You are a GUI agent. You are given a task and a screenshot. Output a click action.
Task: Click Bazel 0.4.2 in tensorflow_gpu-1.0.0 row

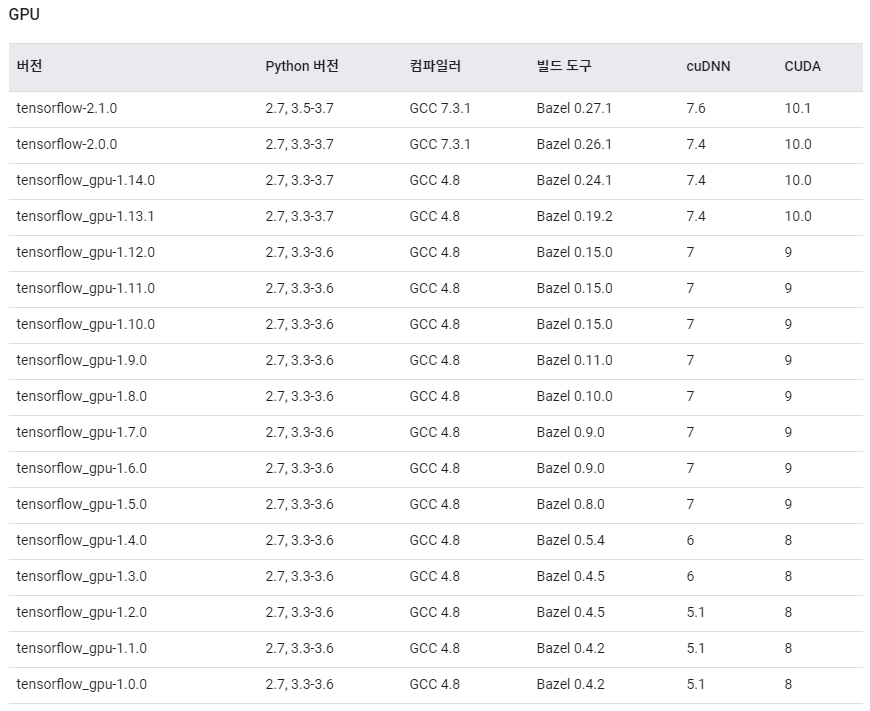click(570, 684)
